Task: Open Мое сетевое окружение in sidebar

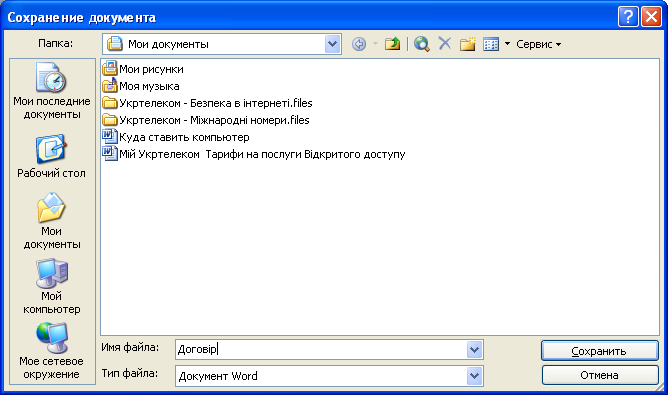Action: 52,351
